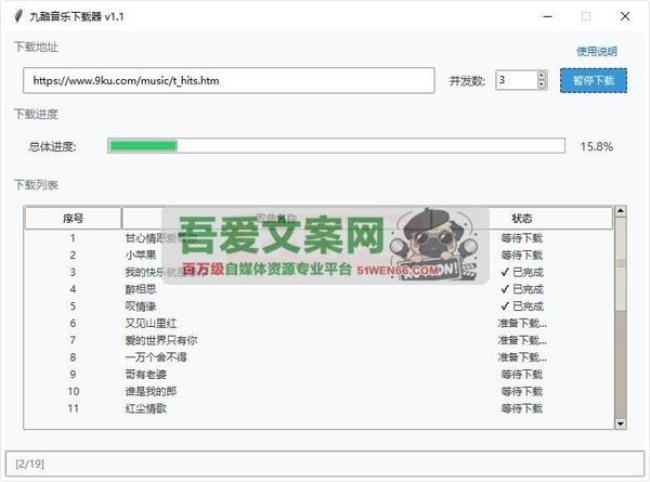Click the download list scrollbar thumb
This screenshot has height=482, width=650.
(620, 264)
